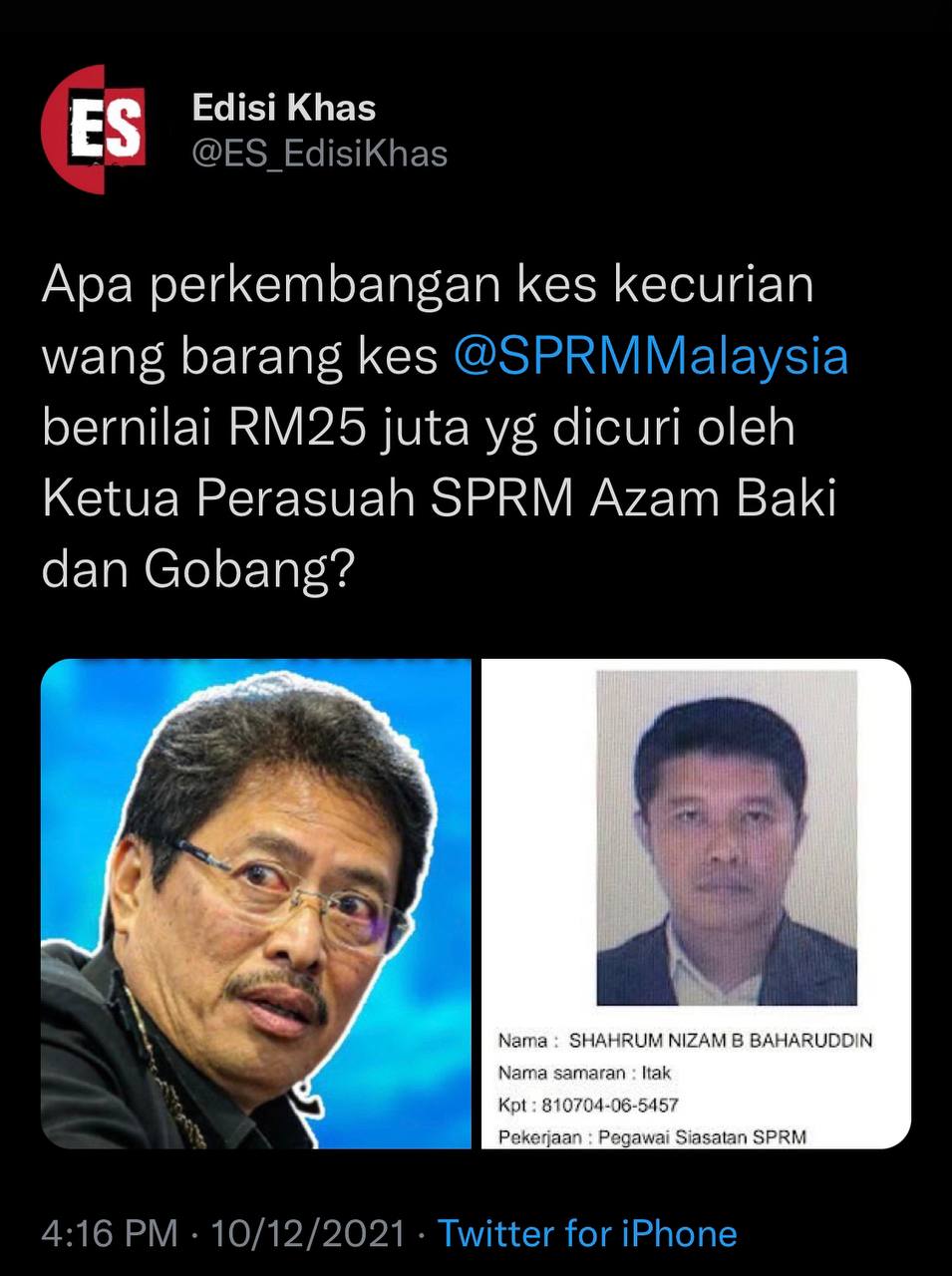Click the 'bernilai RM25 juta' text line
This screenshot has height=1276, width=952.
[419, 428]
